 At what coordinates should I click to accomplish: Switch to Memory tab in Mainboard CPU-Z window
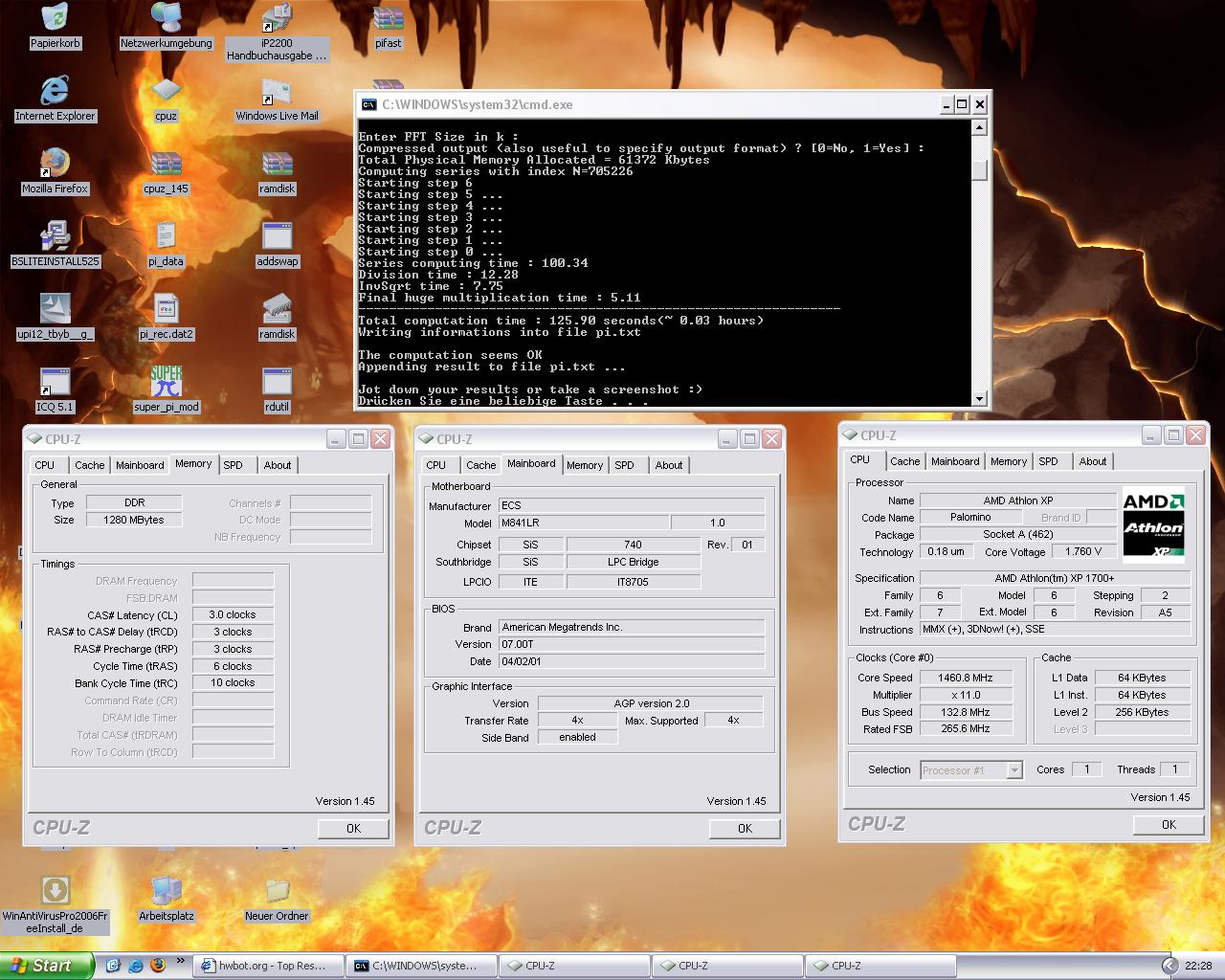pos(585,465)
